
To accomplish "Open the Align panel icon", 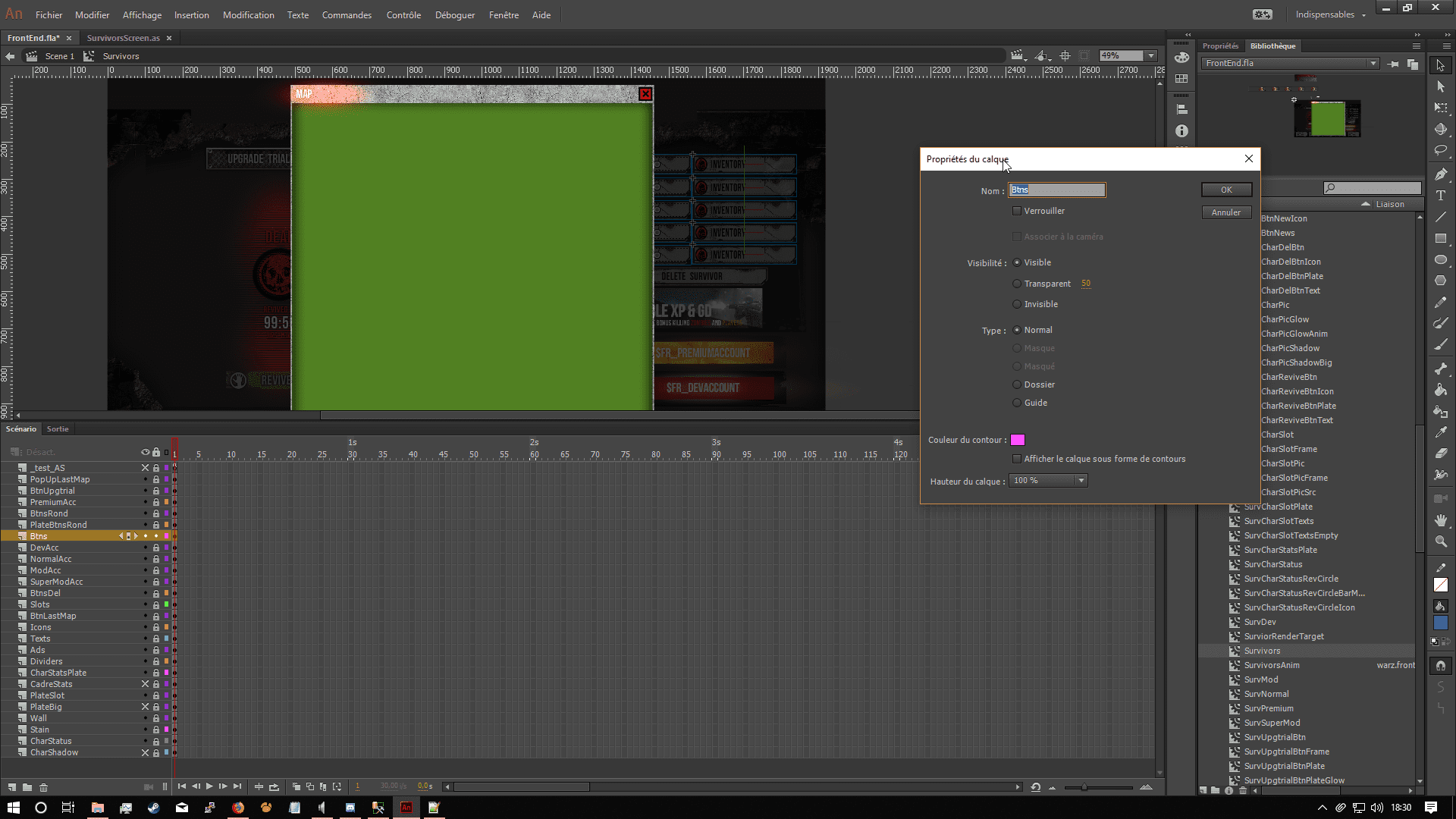I will pos(1181,109).
